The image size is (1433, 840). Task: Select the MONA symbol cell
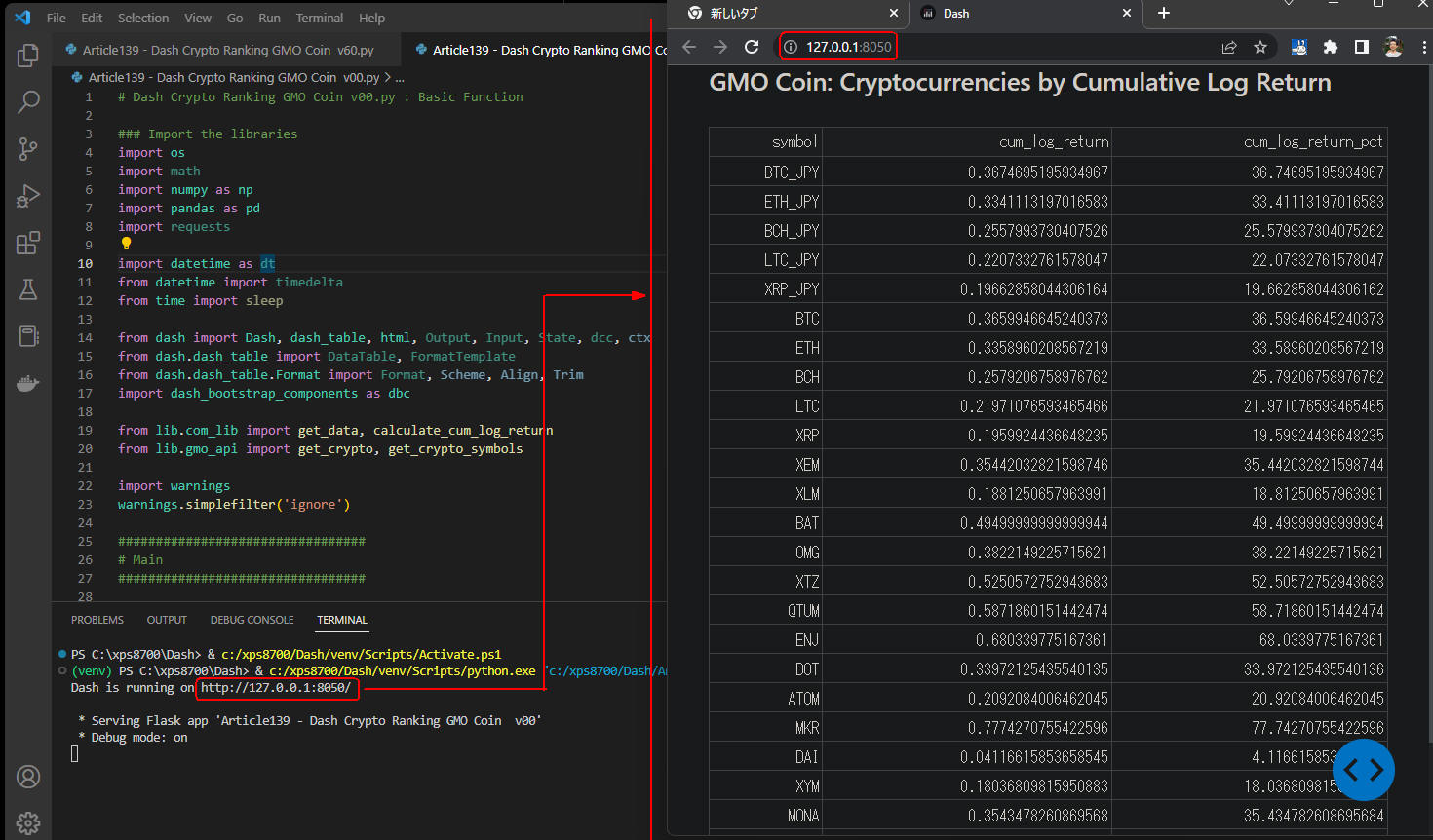click(764, 816)
